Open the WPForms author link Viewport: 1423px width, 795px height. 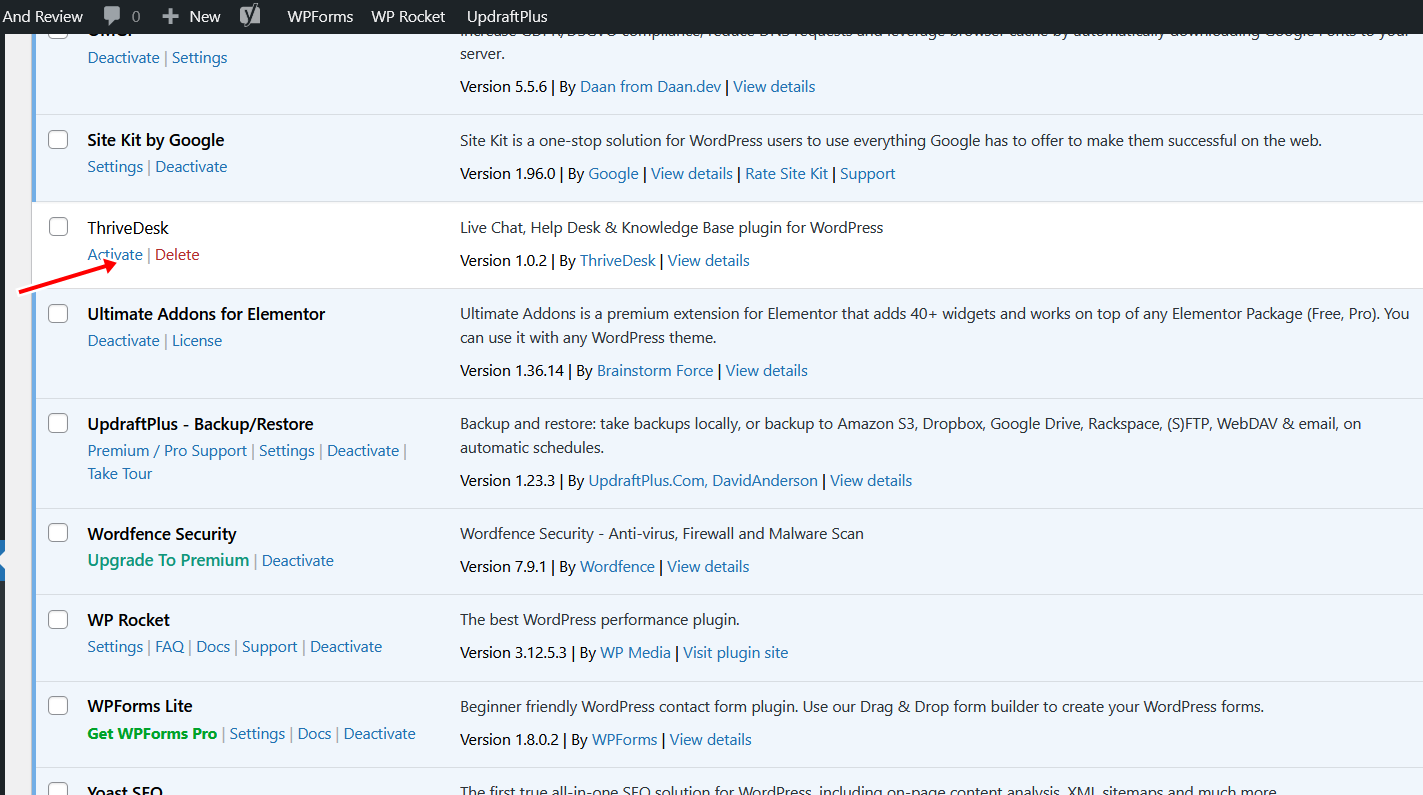pyautogui.click(x=625, y=740)
